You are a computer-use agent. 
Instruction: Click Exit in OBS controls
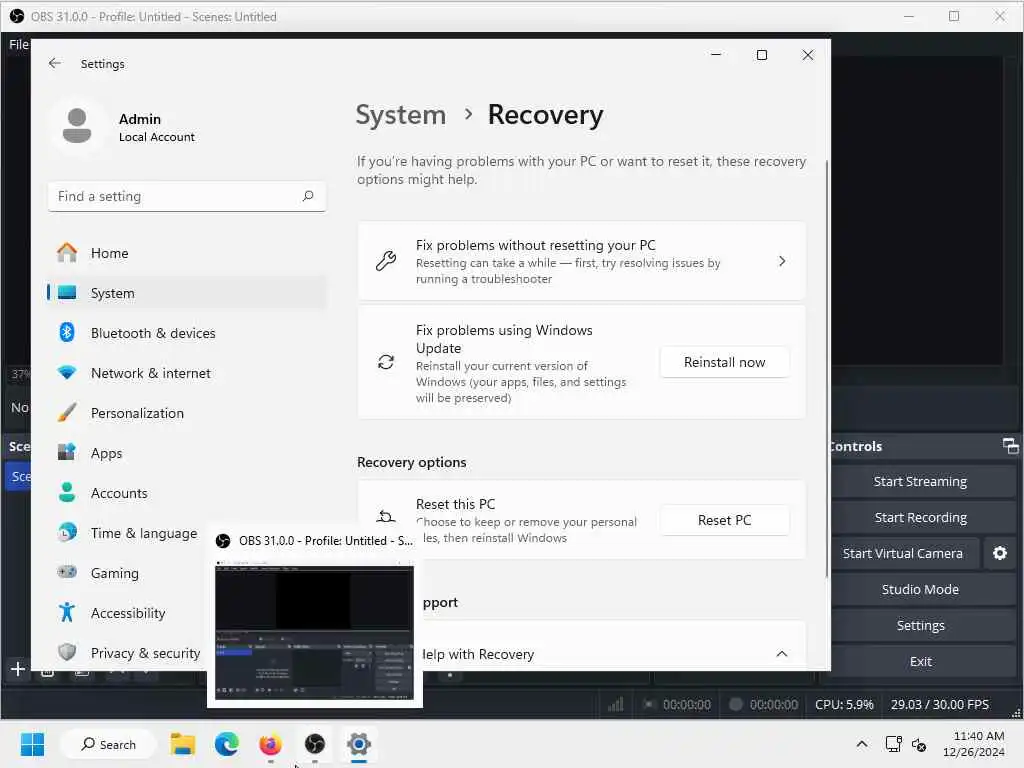[x=920, y=662]
